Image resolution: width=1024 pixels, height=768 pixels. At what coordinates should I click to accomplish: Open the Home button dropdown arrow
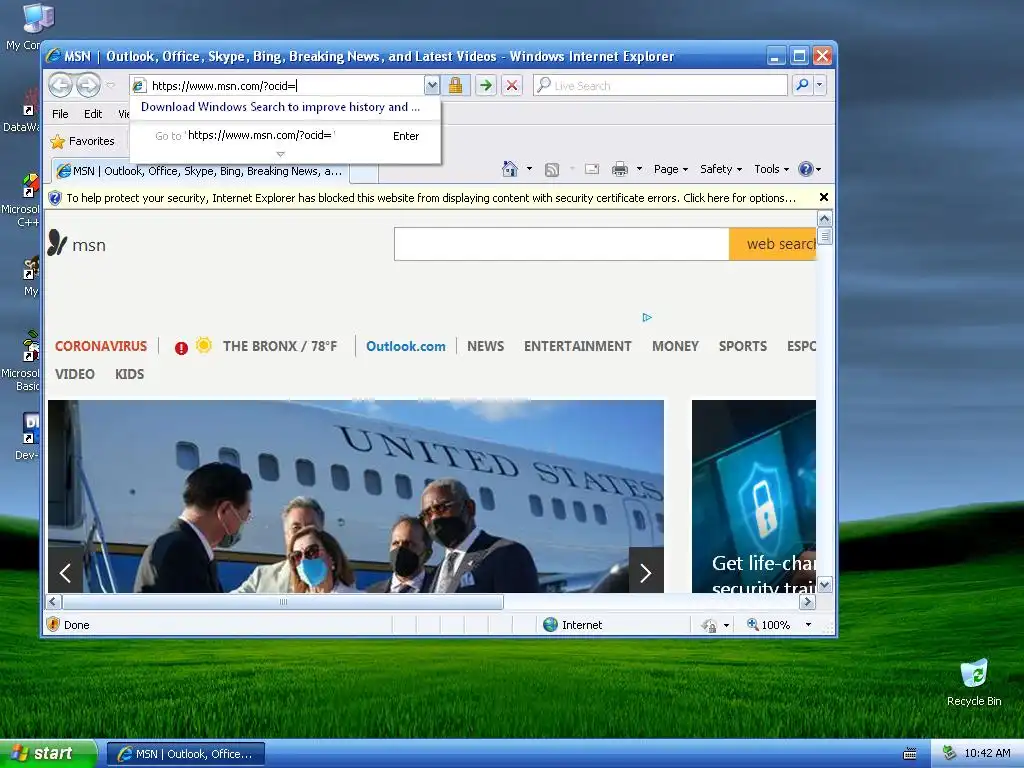pos(529,169)
